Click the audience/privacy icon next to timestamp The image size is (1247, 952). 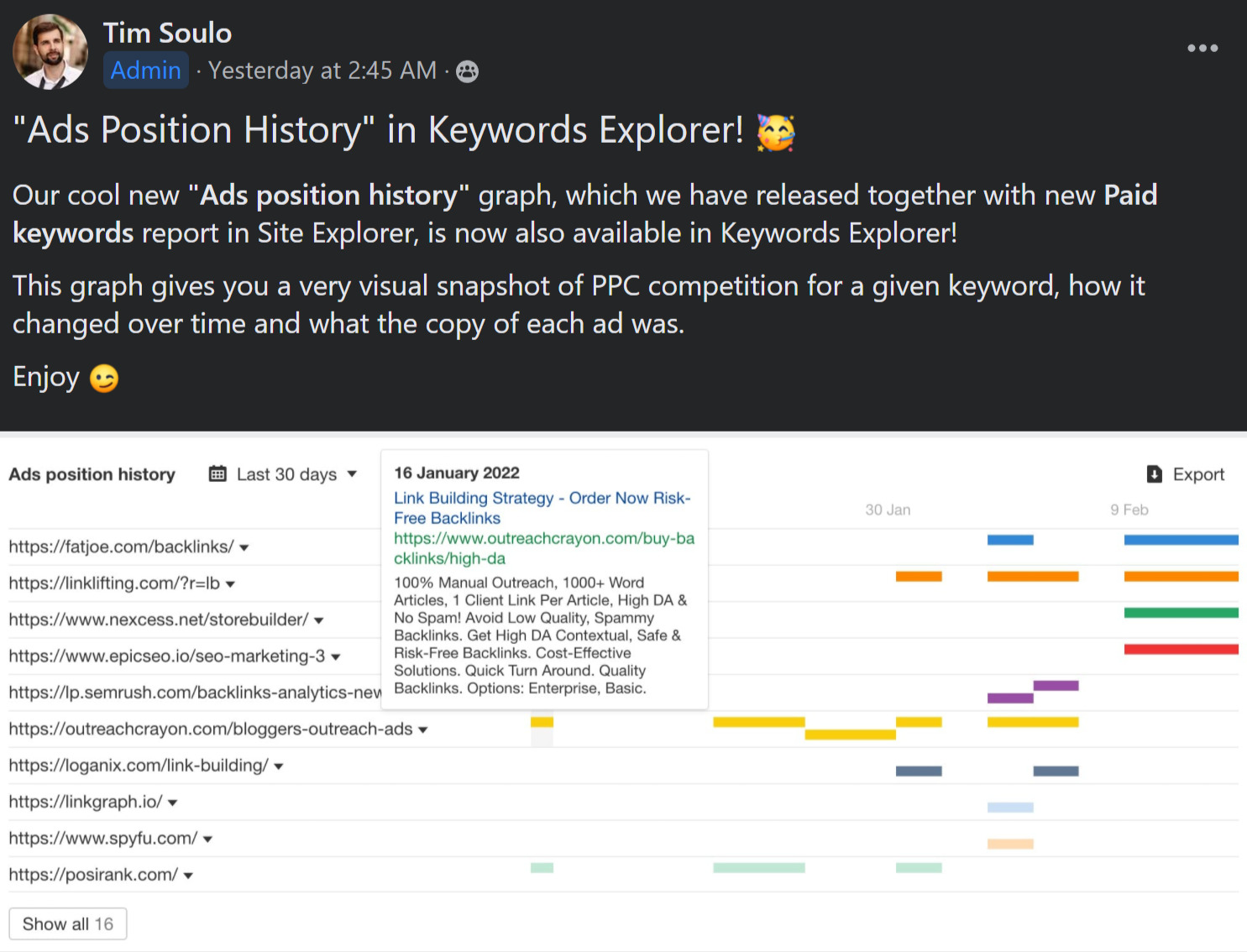pos(466,71)
